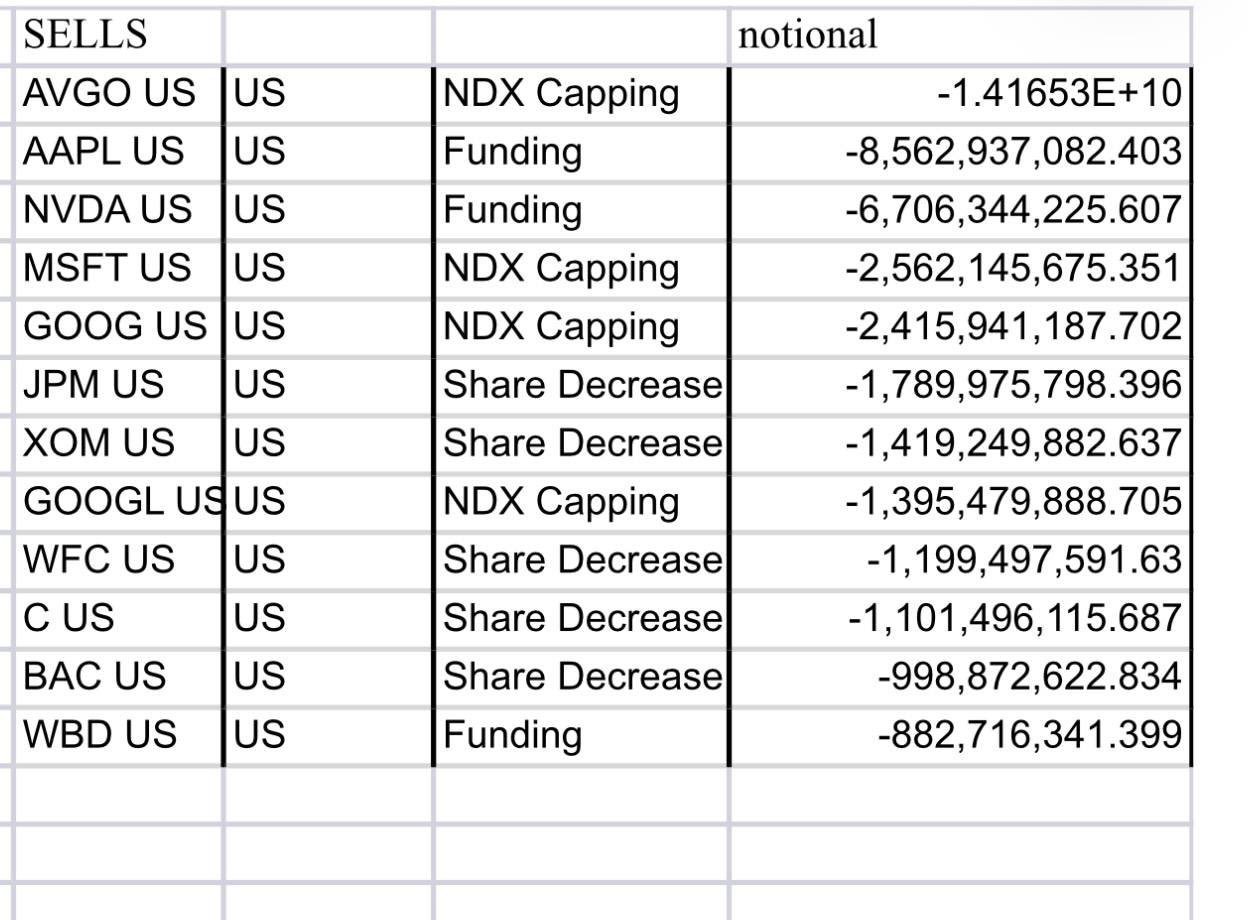Click the WFC US ticker cell

pyautogui.click(x=118, y=560)
